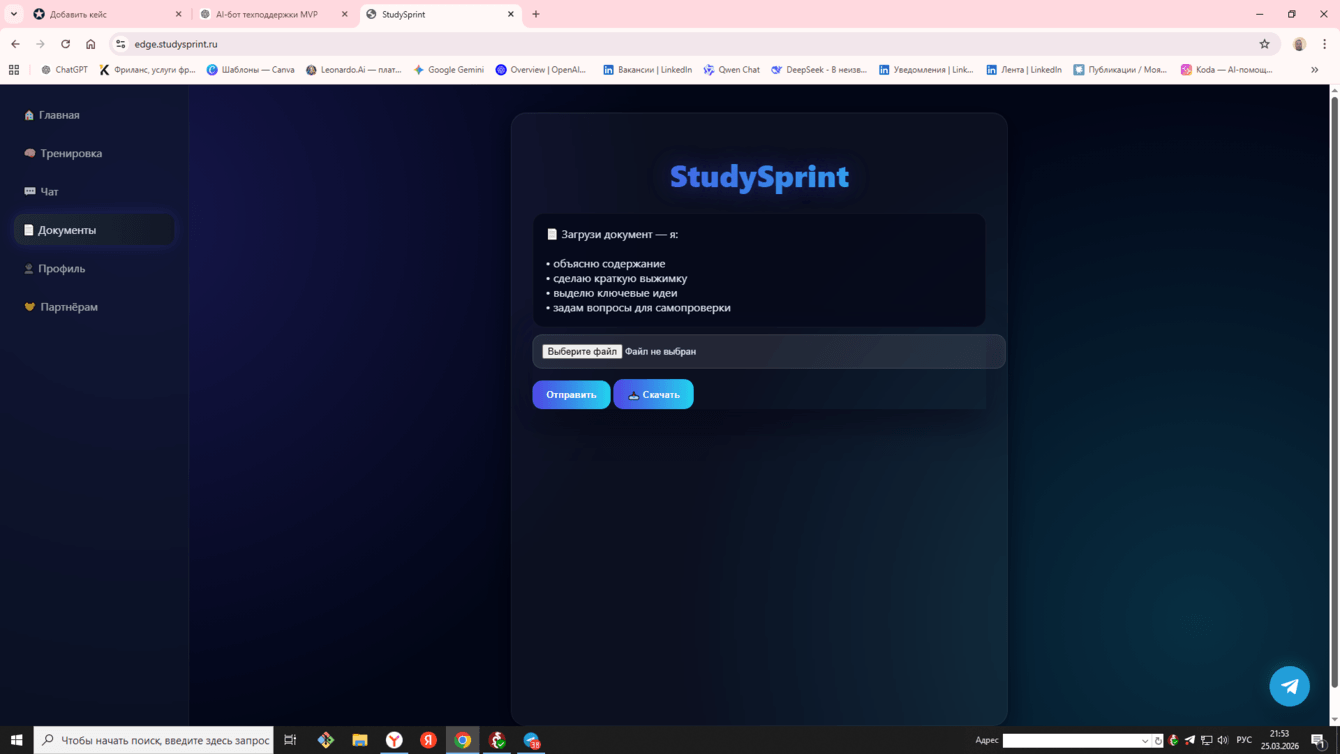The image size is (1340, 754).
Task: Open the Лента | LinkedIn bookmark
Action: coord(1024,70)
